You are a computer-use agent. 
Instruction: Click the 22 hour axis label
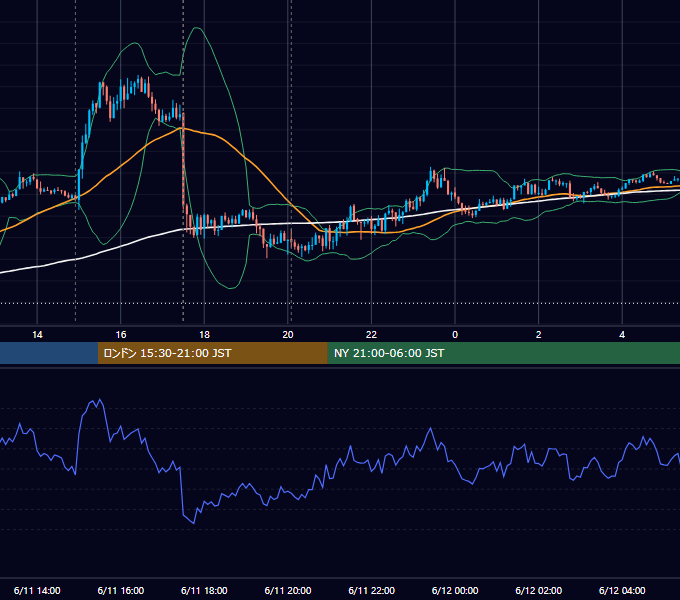[x=371, y=335]
